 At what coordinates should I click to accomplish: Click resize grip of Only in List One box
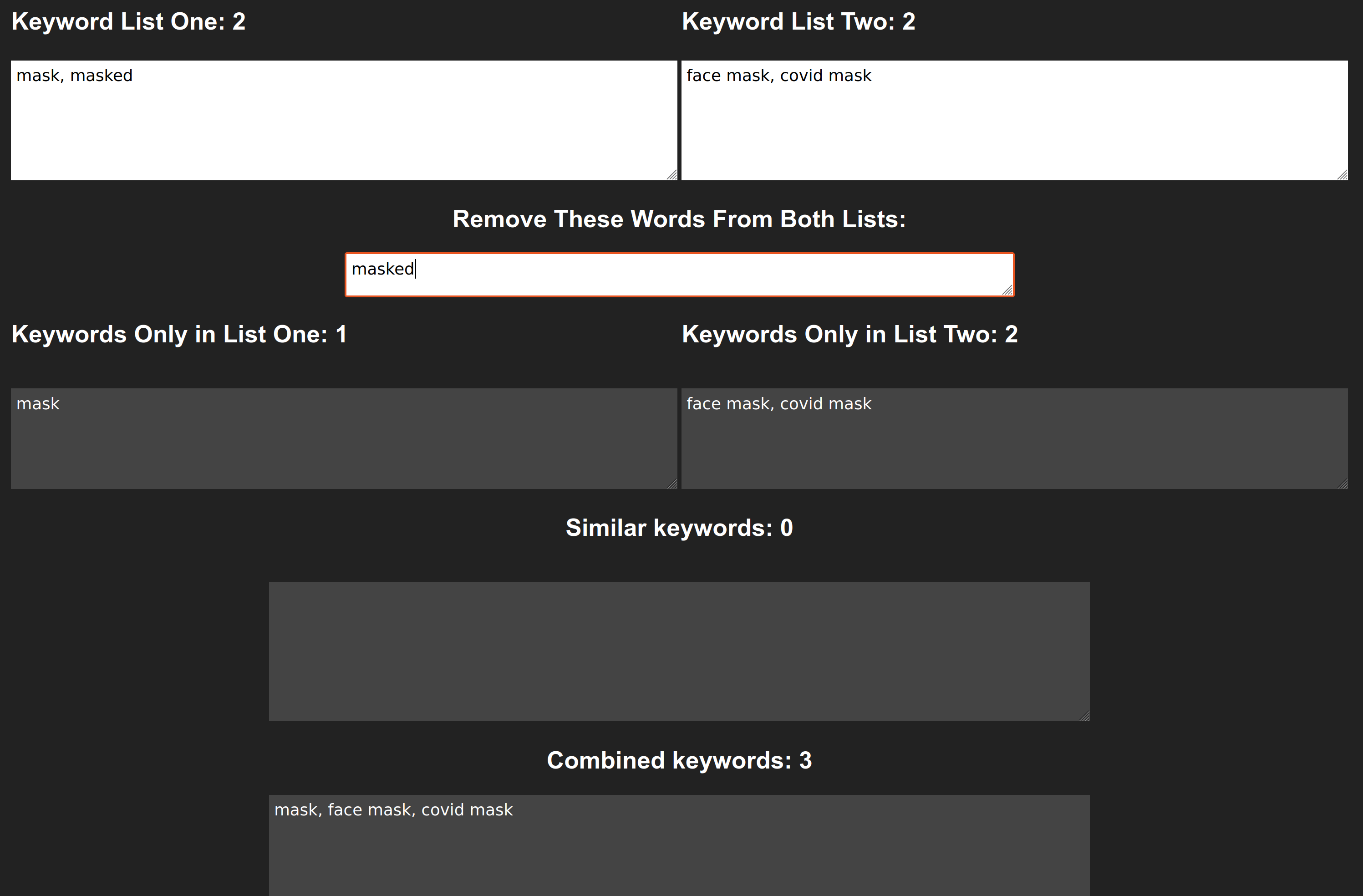(x=672, y=484)
